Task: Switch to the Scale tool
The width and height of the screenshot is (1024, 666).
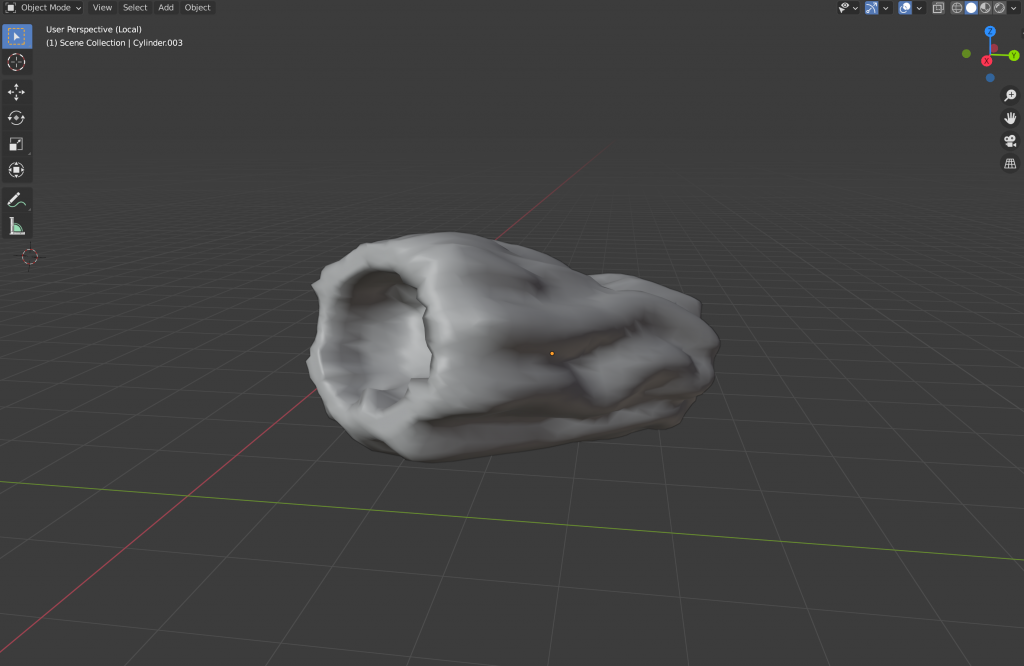Action: [16, 144]
